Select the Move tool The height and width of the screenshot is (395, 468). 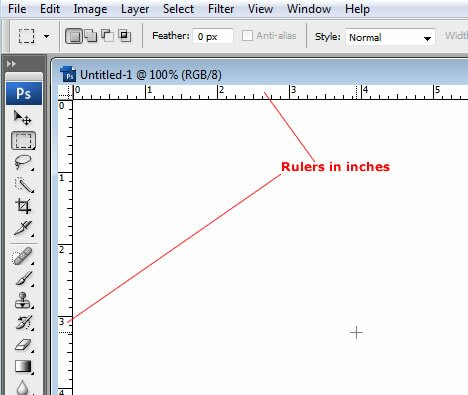[x=23, y=118]
